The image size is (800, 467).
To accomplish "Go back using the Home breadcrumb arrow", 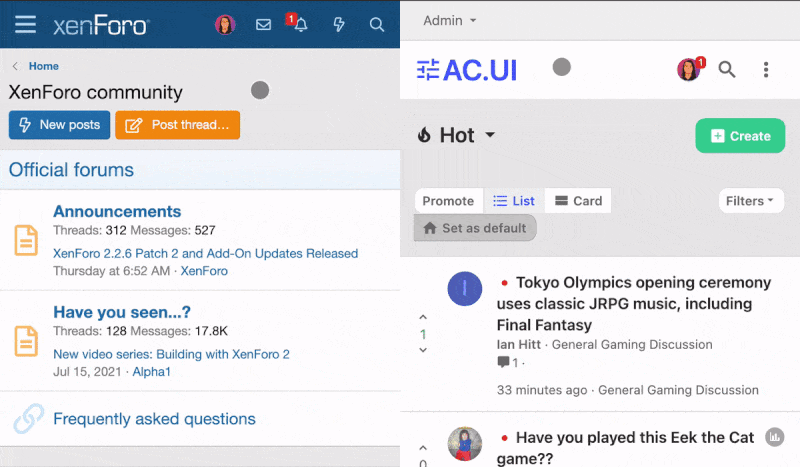I will [15, 66].
